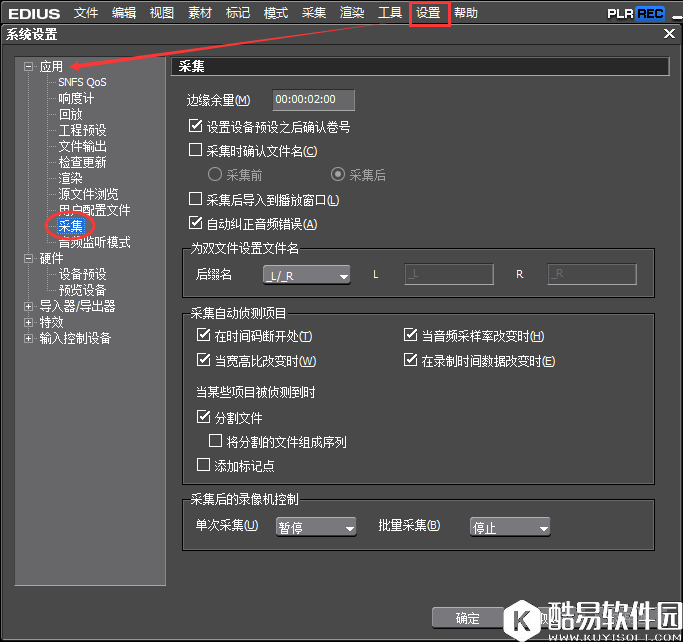This screenshot has height=642, width=683.
Task: Click the EDIUS logo
Action: click(34, 14)
